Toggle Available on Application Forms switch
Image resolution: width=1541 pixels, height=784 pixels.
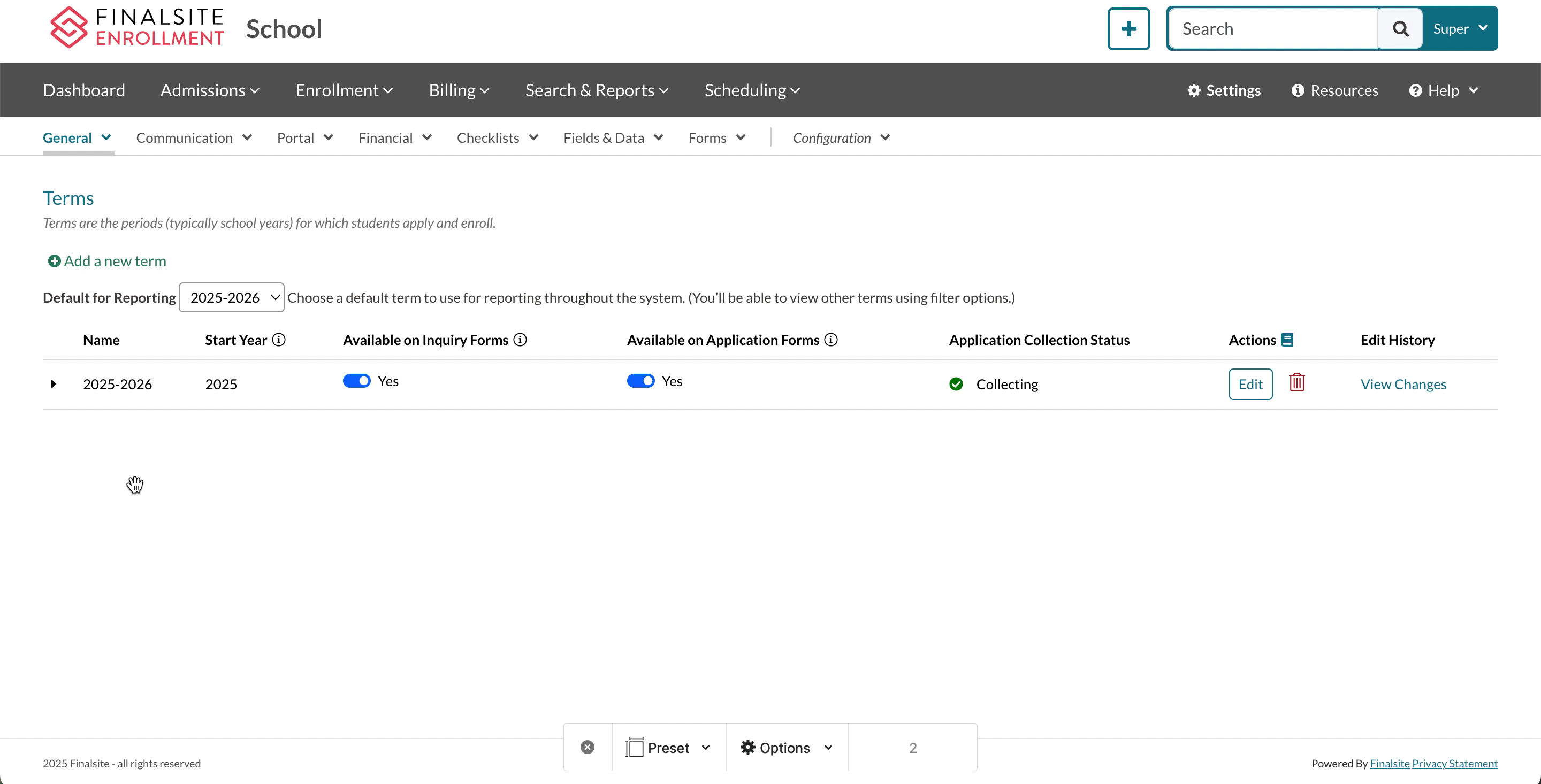click(x=640, y=381)
